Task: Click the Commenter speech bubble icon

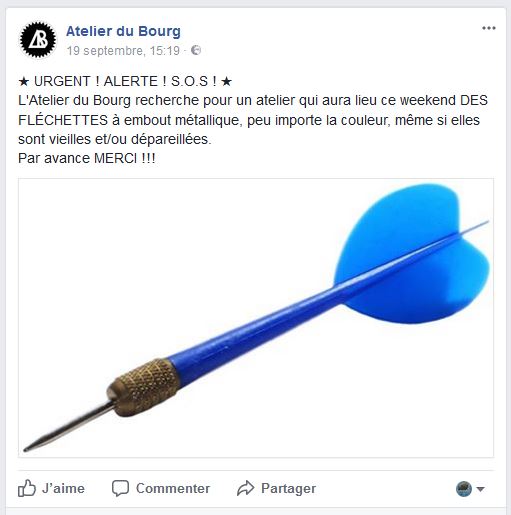Action: coord(120,489)
